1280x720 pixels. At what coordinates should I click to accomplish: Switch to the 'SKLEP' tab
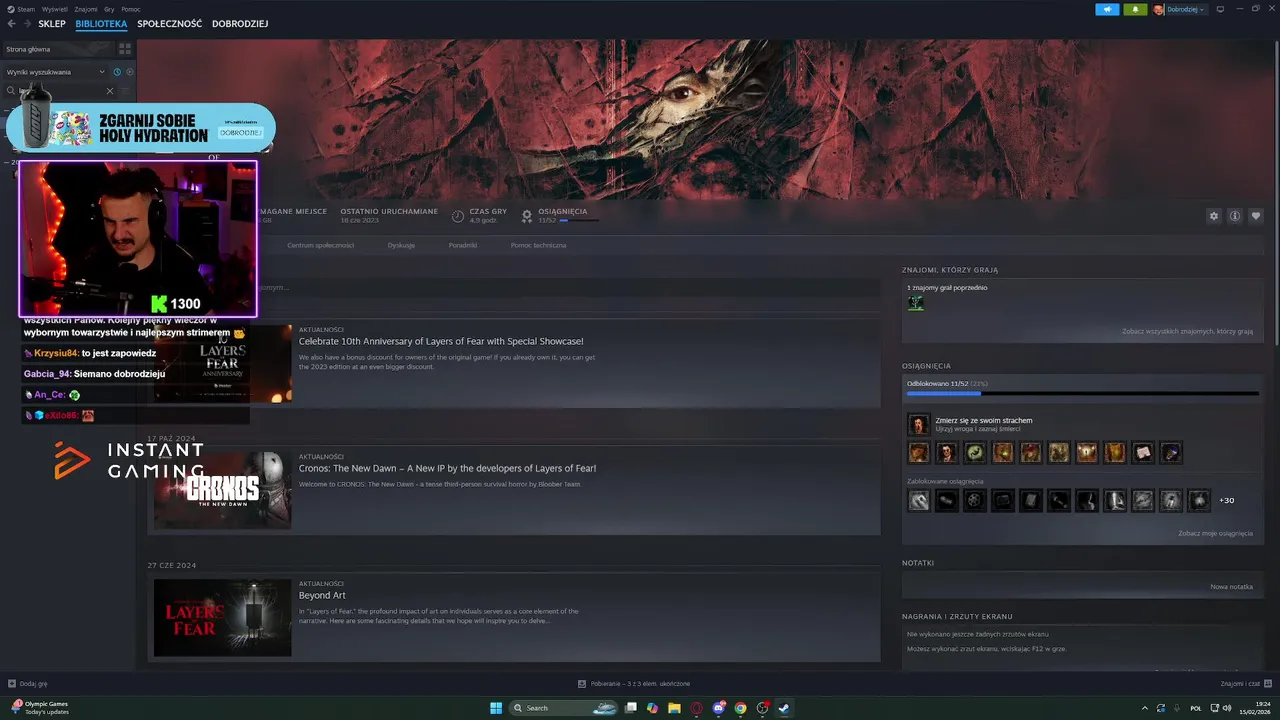pos(52,23)
